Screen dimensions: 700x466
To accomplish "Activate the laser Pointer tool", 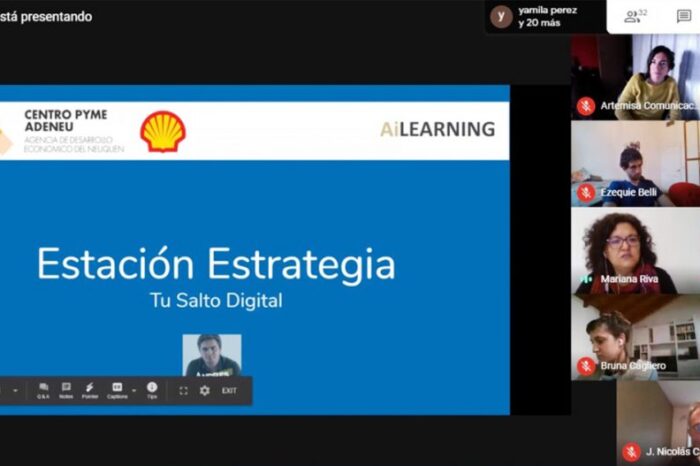I will (90, 390).
